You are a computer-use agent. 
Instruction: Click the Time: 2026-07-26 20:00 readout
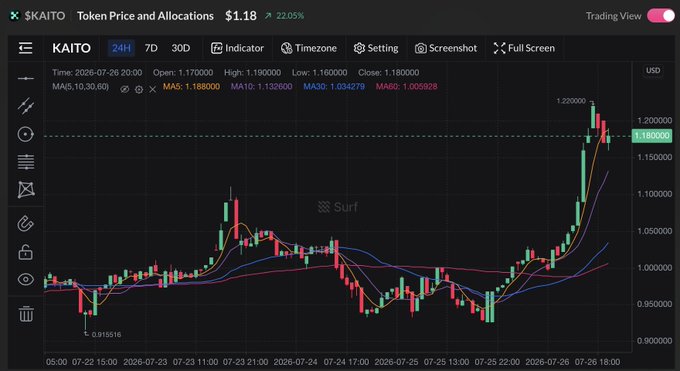97,72
